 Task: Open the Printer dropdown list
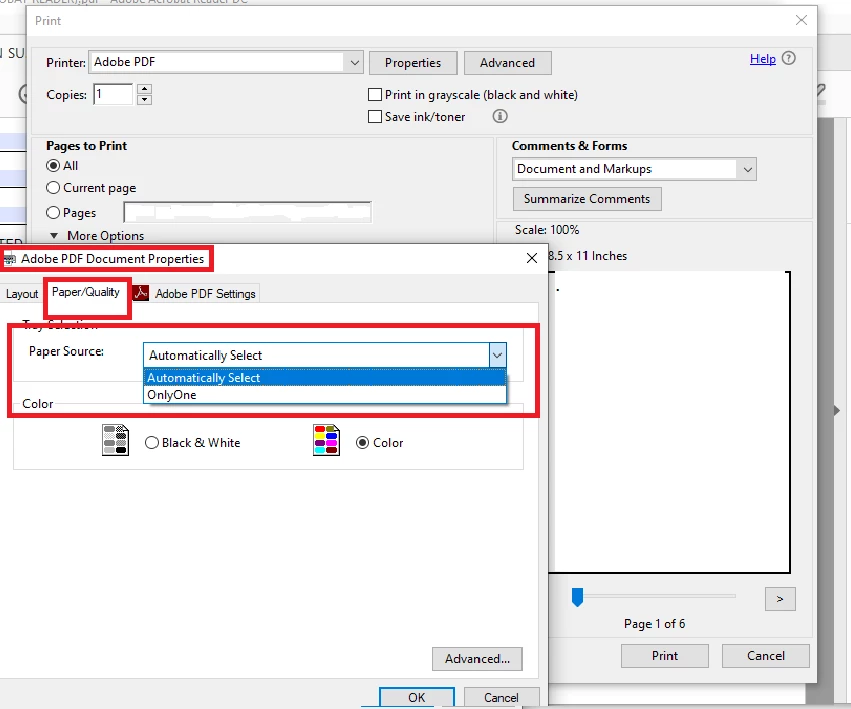point(354,62)
